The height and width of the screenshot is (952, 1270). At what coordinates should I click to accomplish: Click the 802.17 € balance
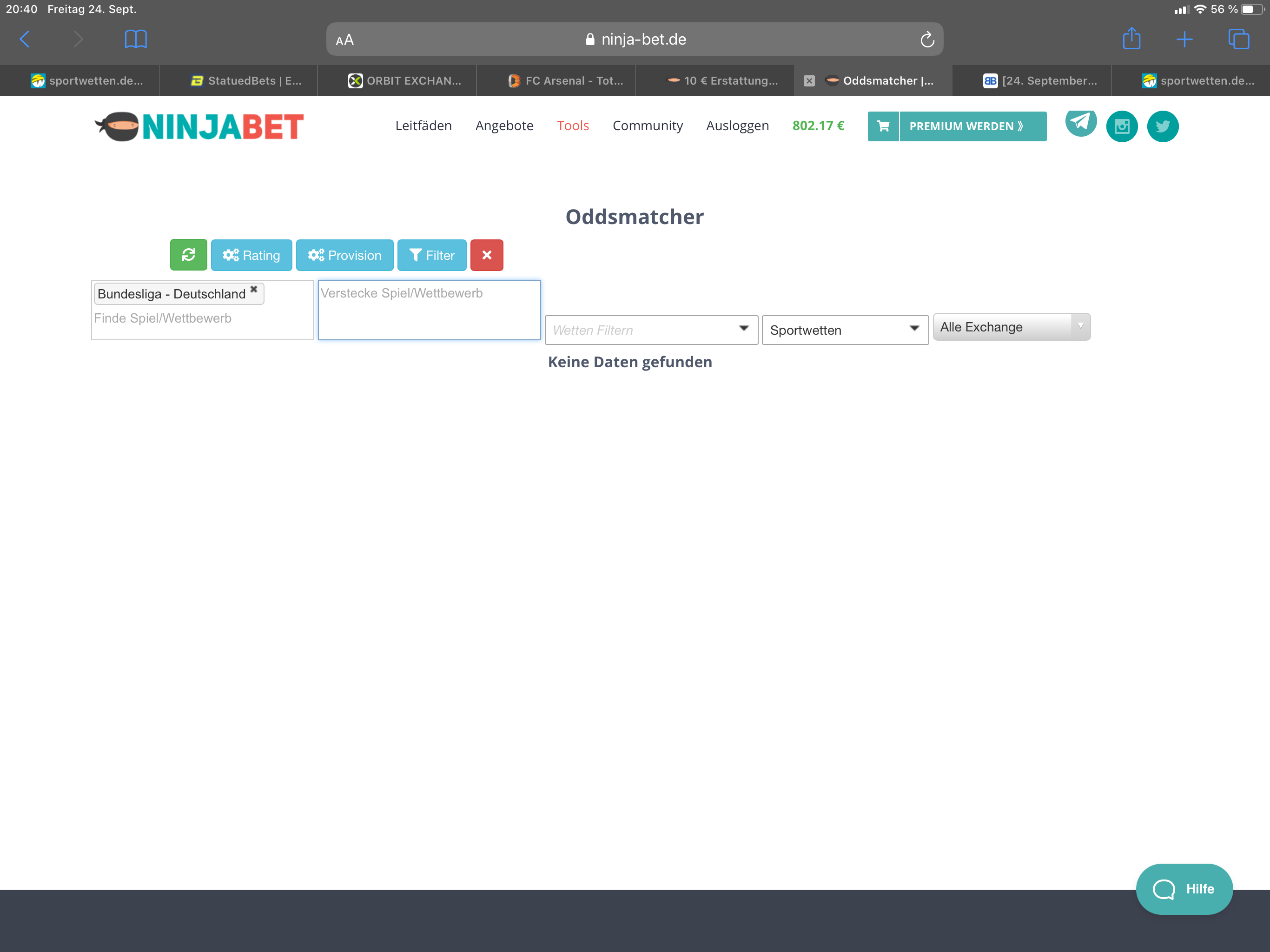coord(818,126)
